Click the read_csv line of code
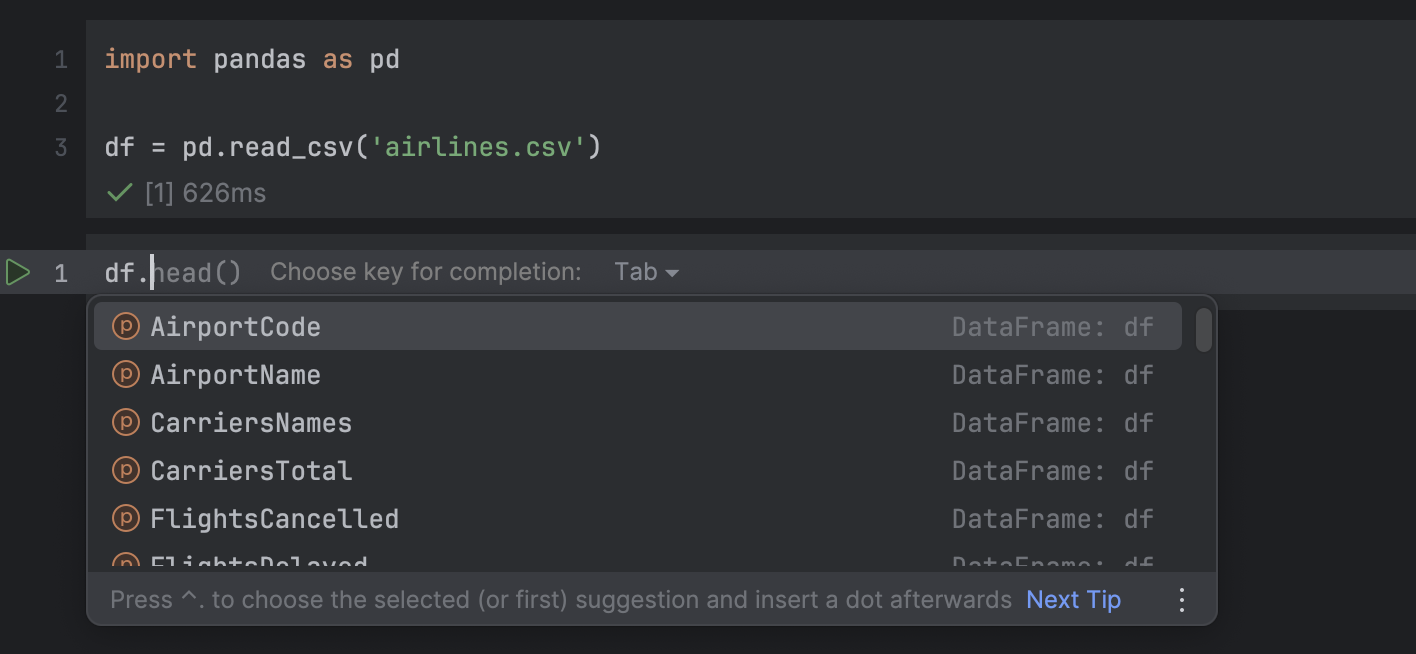 (350, 146)
